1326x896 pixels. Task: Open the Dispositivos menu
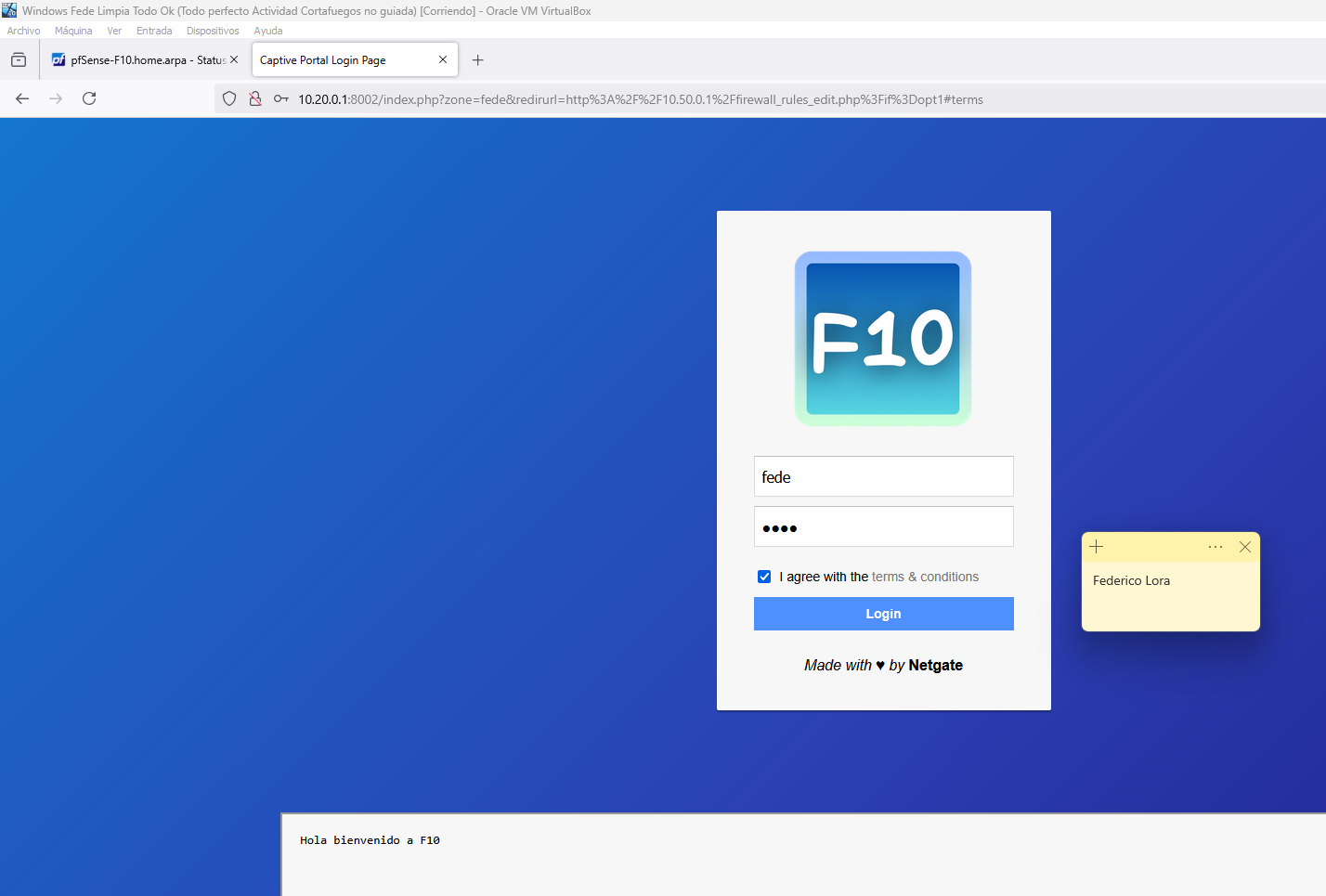coord(213,31)
